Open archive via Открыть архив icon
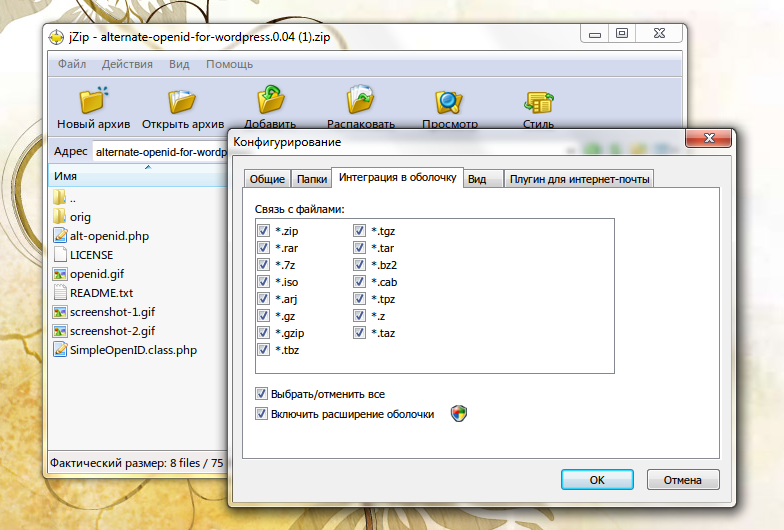The width and height of the screenshot is (784, 530). [x=182, y=101]
